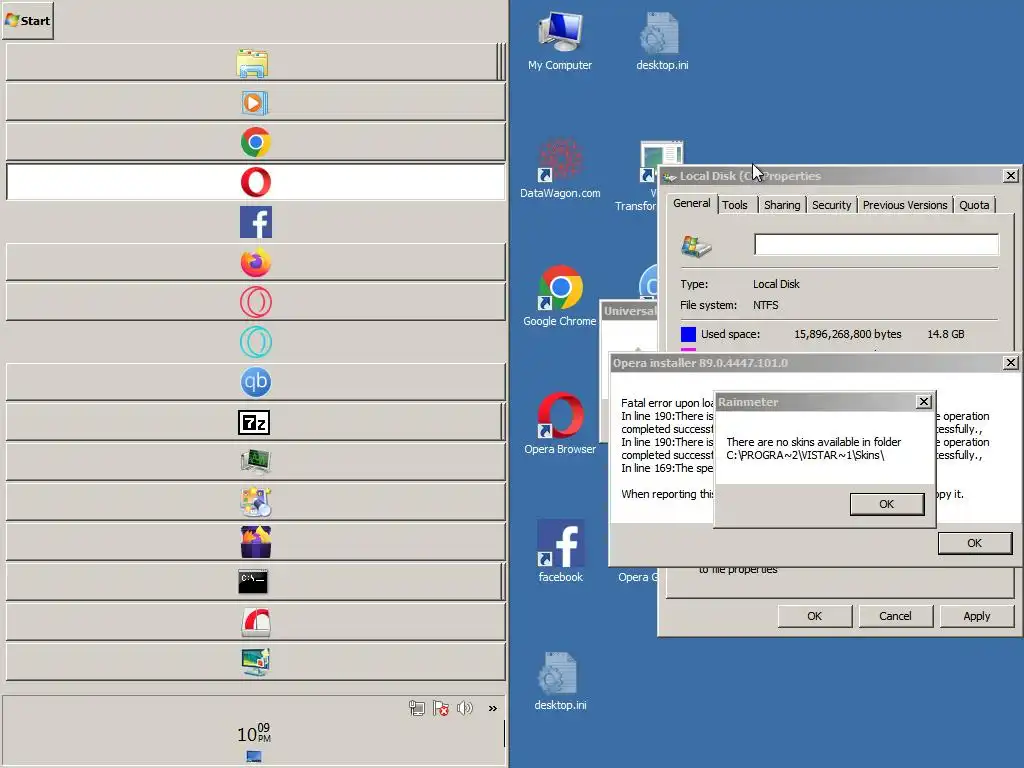The width and height of the screenshot is (1024, 768).
Task: Open the Control Panel taskbar icon
Action: pyautogui.click(x=255, y=502)
